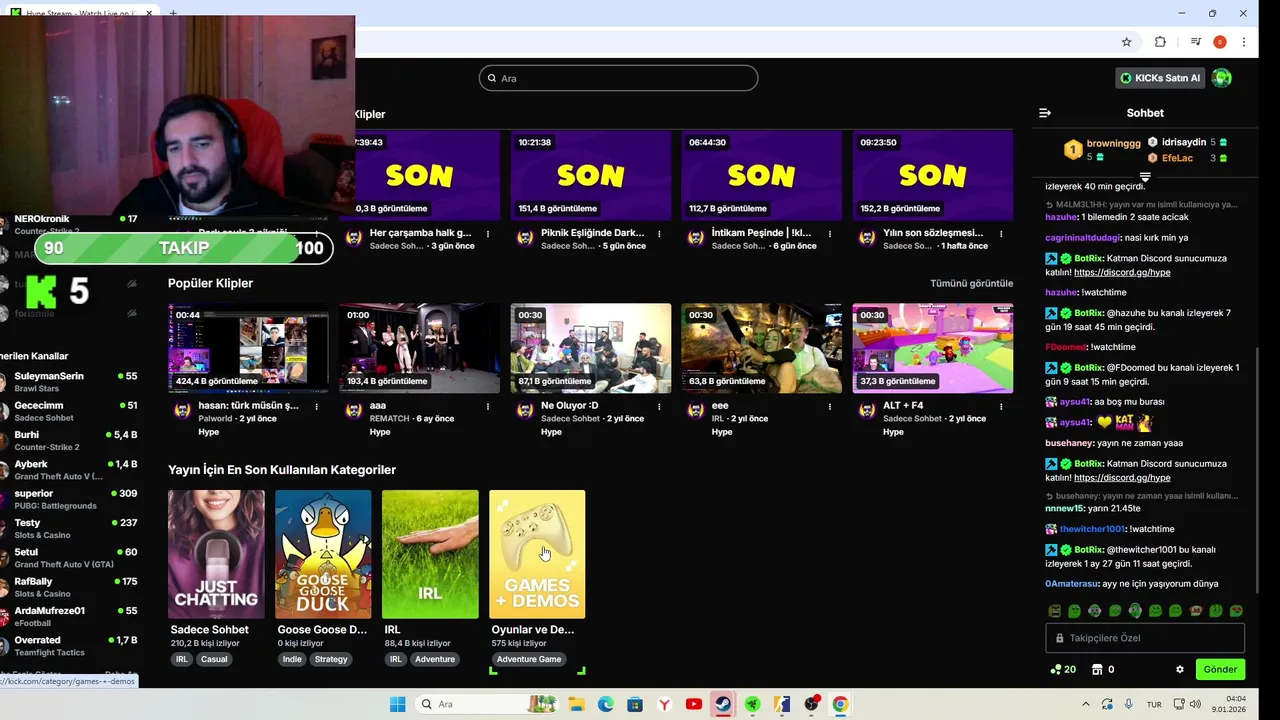Open the user profile avatar menu
This screenshot has height=720, width=1280.
click(x=1221, y=78)
